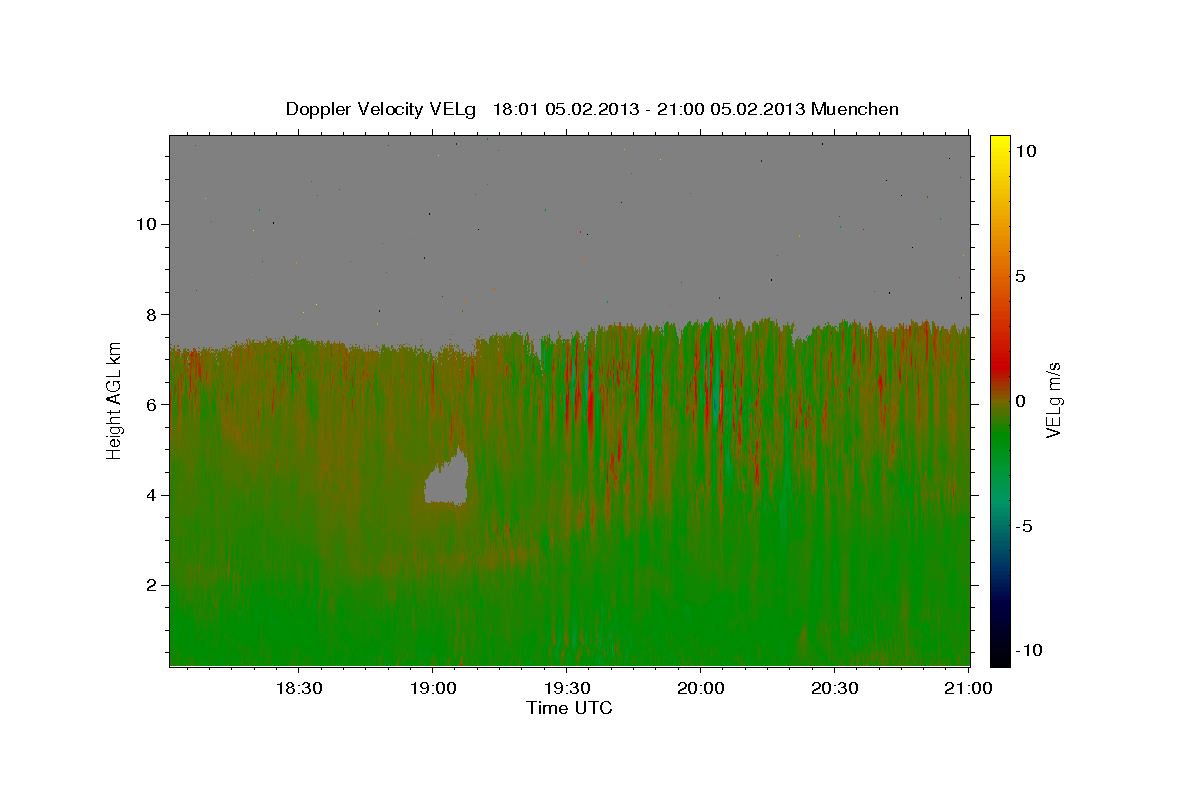Click the '19:30' time axis label

pos(566,688)
